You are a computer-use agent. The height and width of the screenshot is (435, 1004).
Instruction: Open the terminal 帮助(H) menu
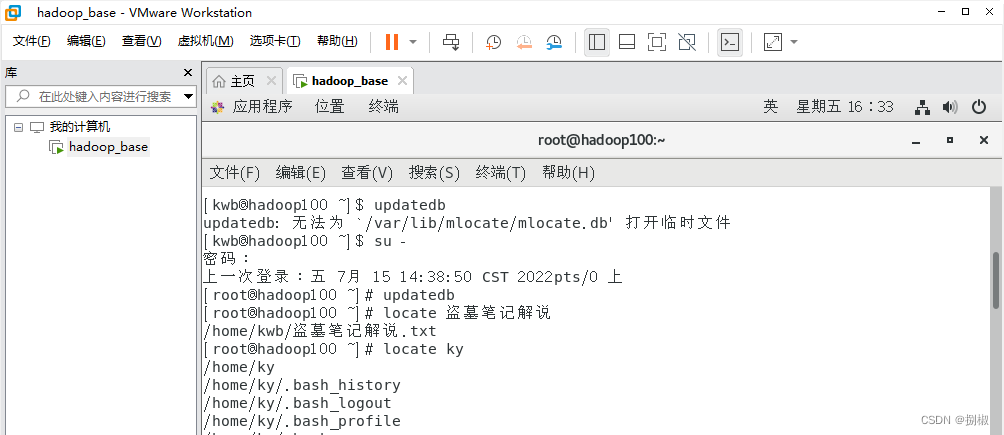[569, 172]
